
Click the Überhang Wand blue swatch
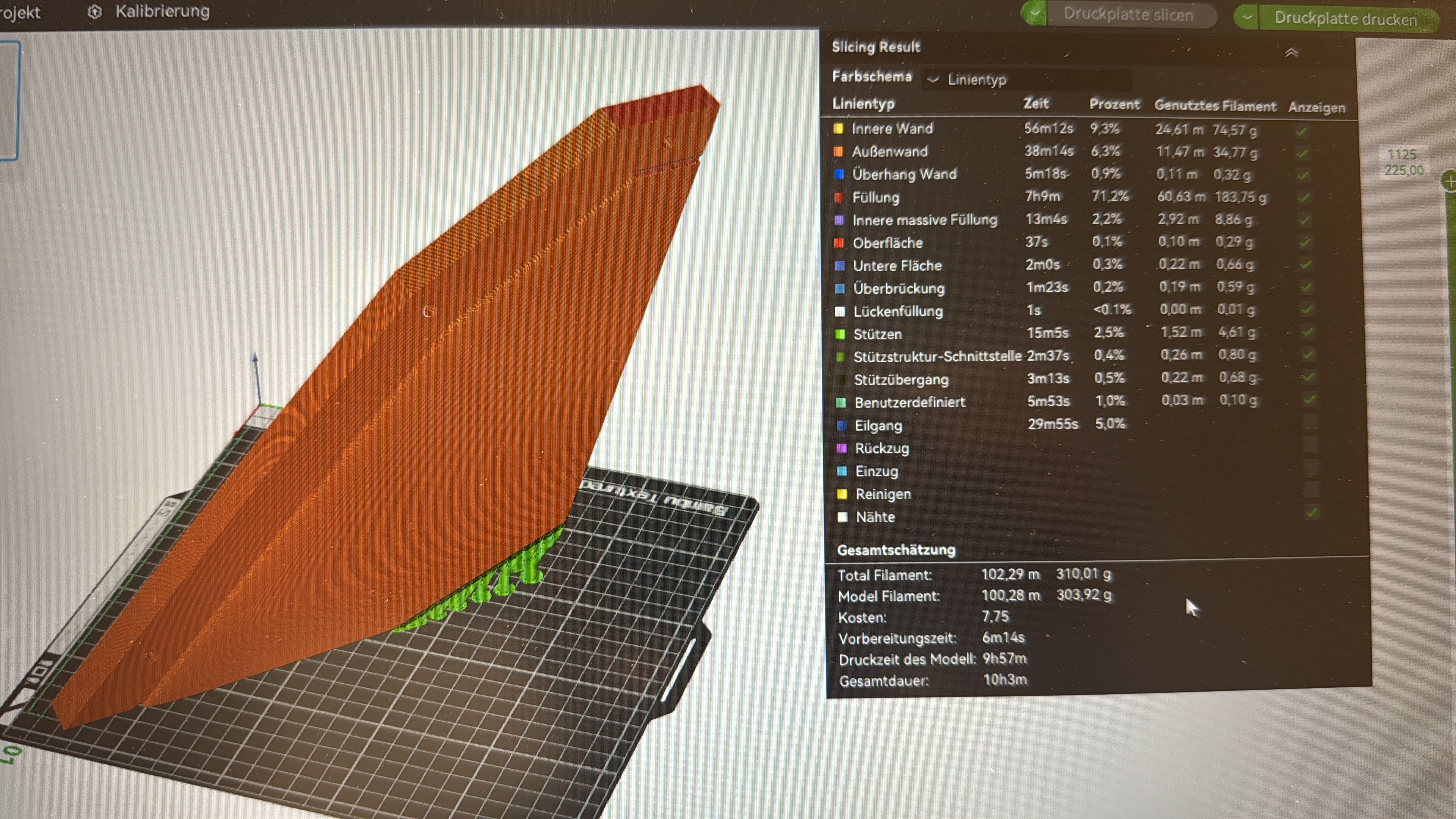tap(839, 174)
